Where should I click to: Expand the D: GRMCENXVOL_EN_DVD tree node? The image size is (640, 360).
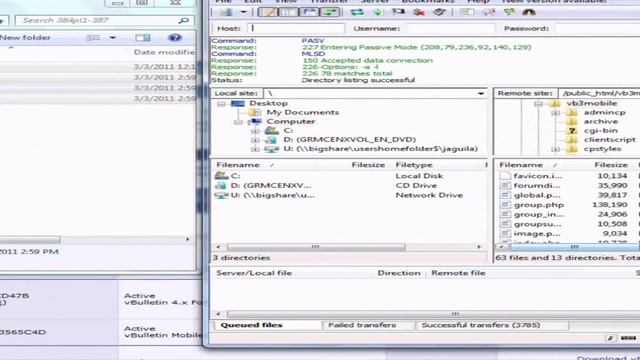[x=255, y=140]
